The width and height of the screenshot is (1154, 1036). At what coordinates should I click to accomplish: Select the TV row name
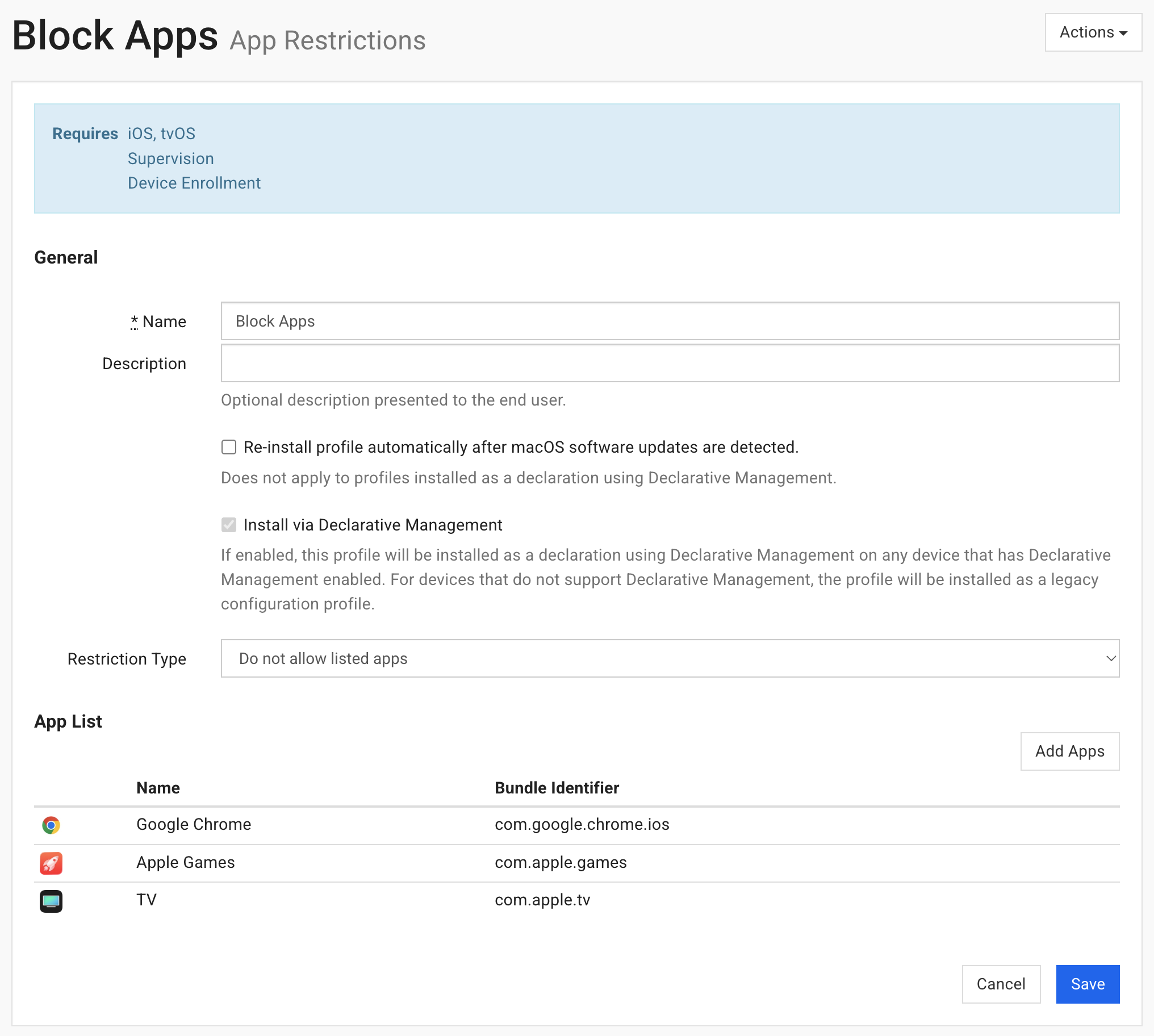coord(147,900)
